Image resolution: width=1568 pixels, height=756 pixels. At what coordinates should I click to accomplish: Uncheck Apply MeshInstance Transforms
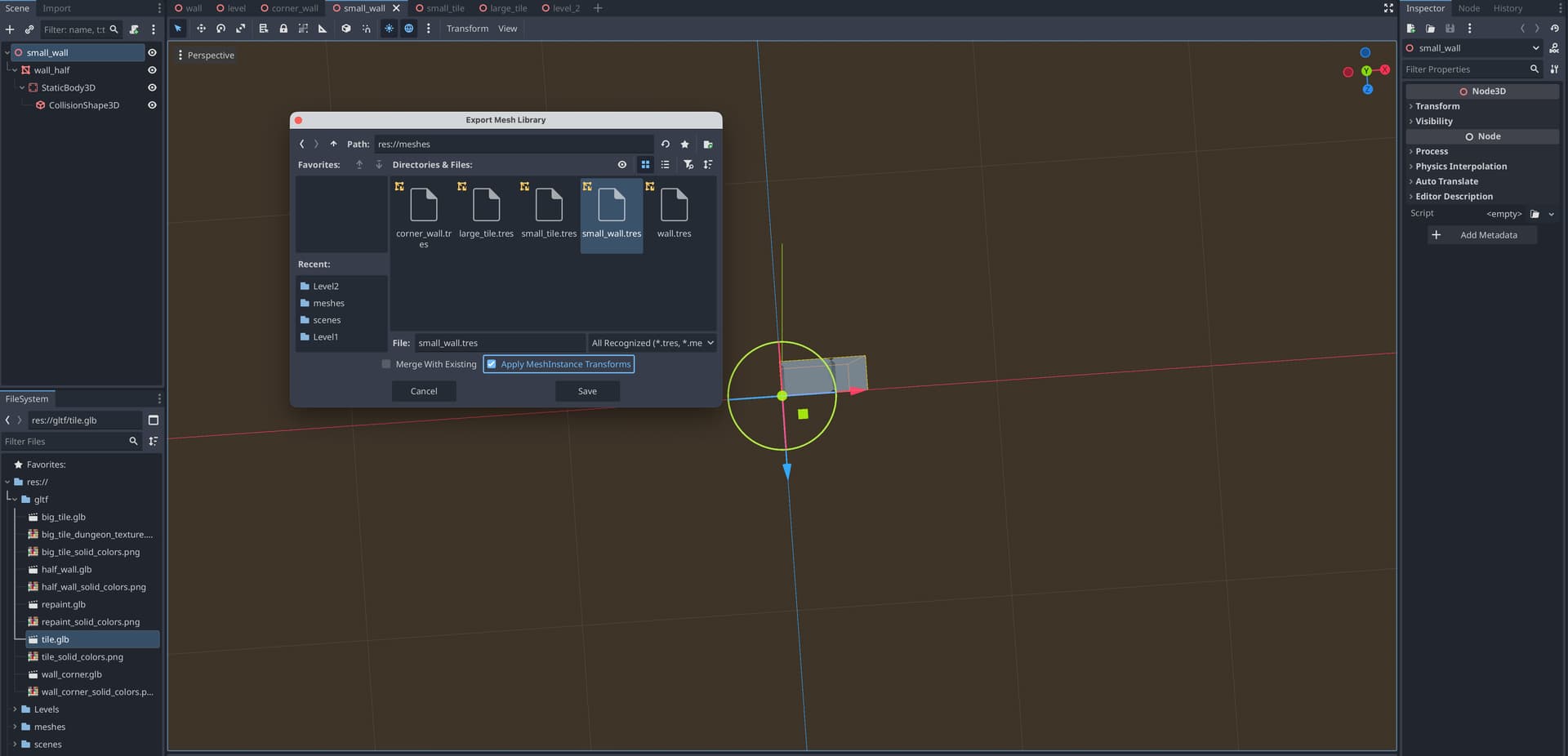pyautogui.click(x=492, y=364)
